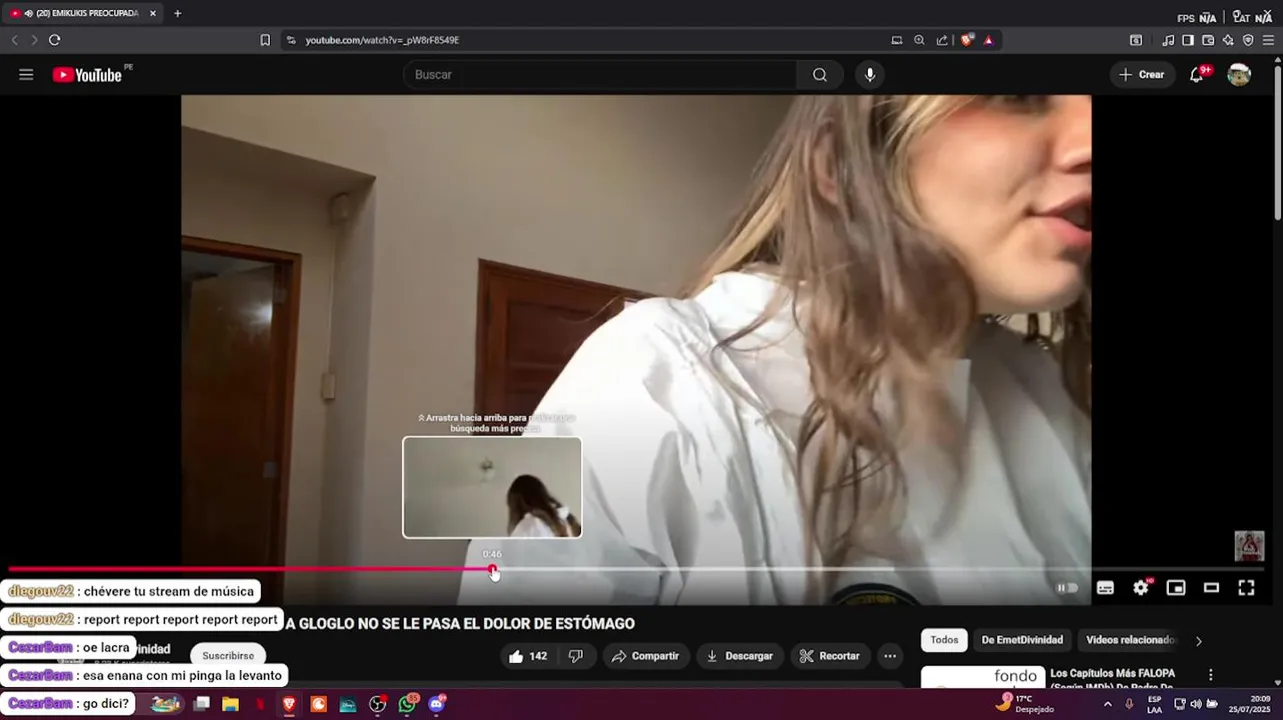Screen dimensions: 1283x720
Task: Switch to the miniplayer
Action: (x=1176, y=588)
